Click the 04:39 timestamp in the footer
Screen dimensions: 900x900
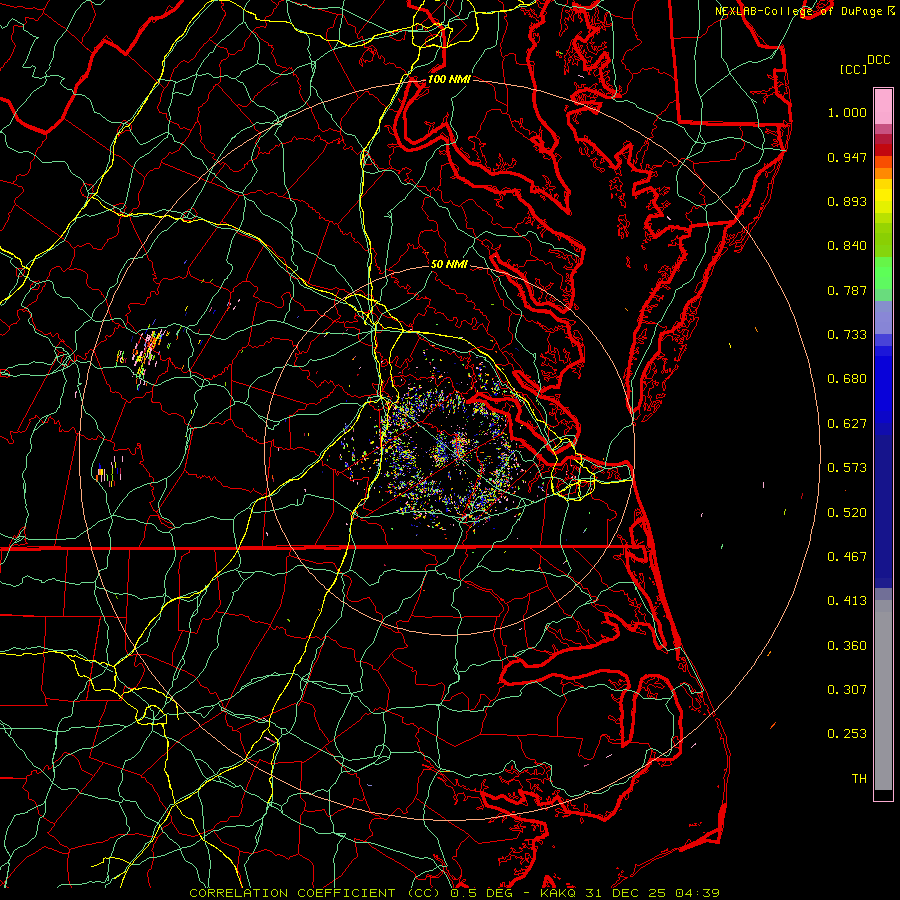[697, 893]
